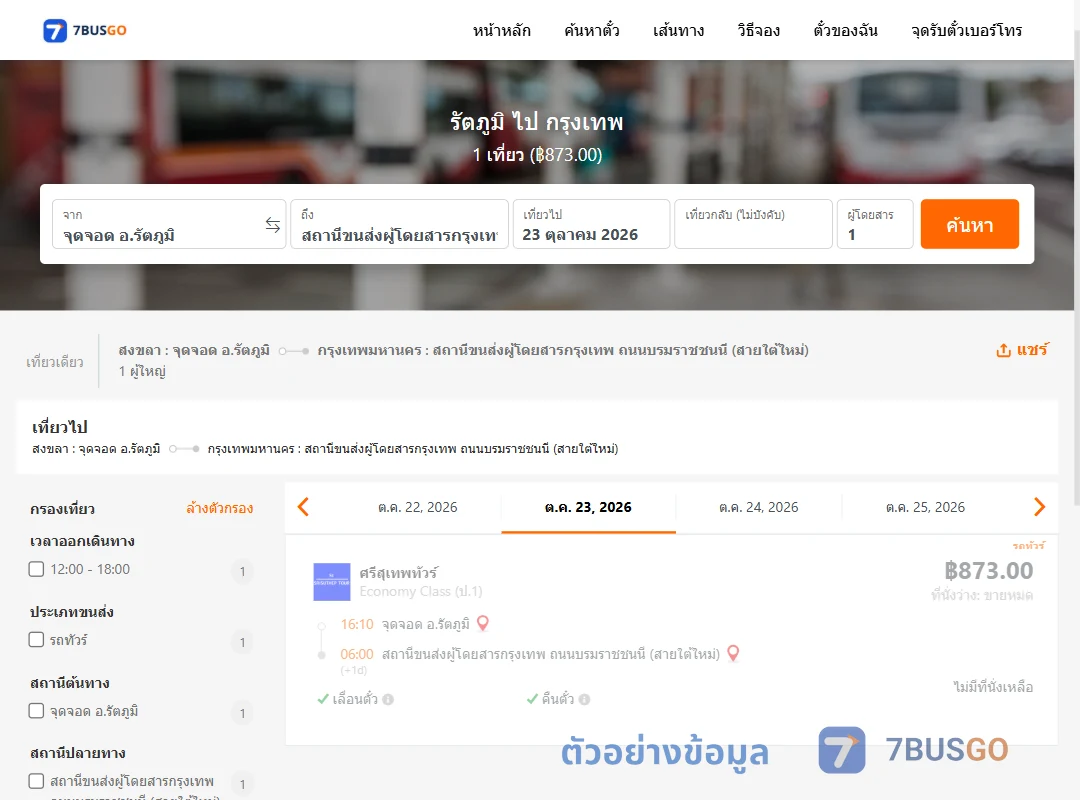Click the ถึง destination field
The height and width of the screenshot is (800, 1080).
tap(399, 224)
